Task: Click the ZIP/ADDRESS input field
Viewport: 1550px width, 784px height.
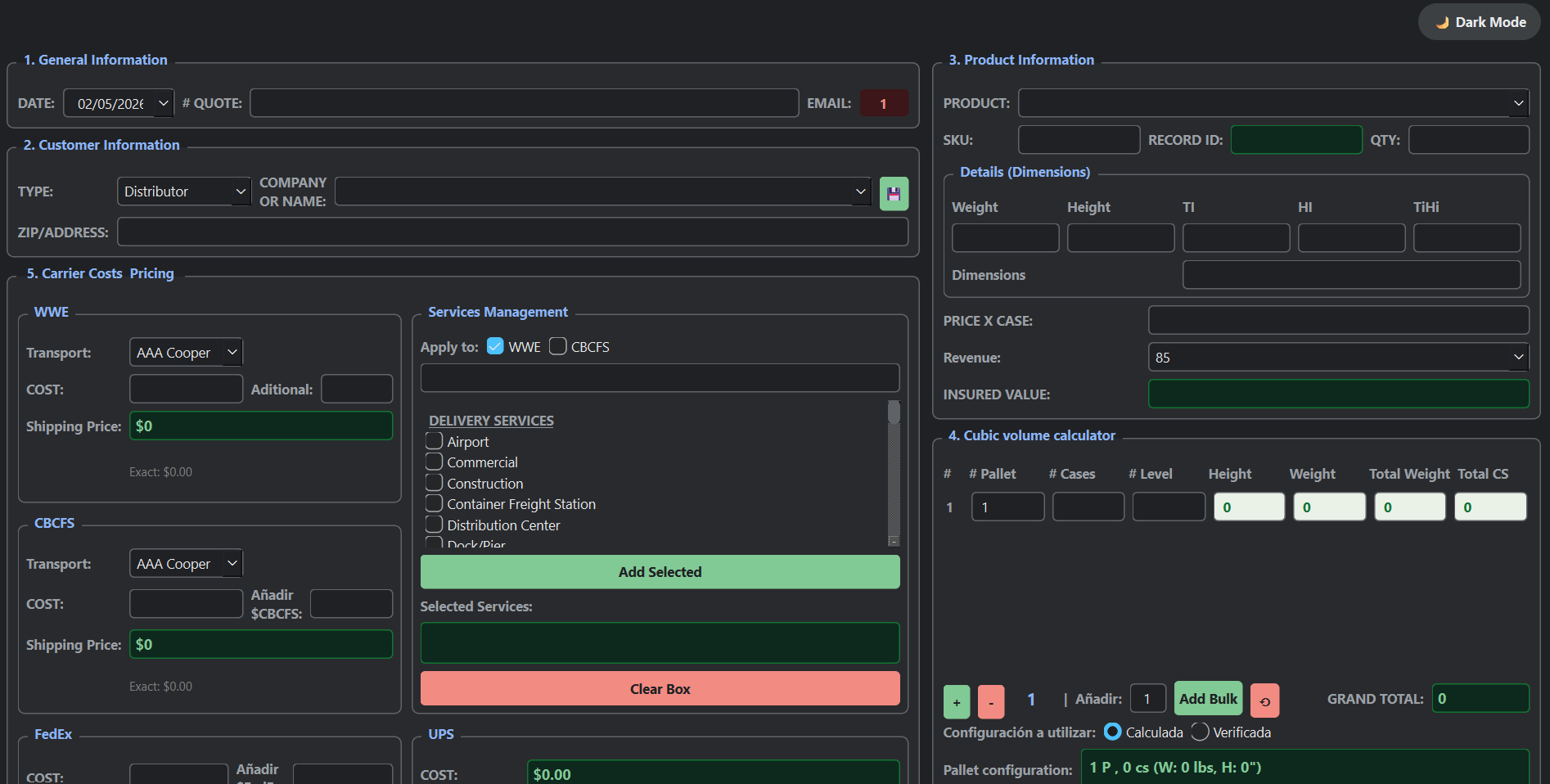Action: click(x=512, y=232)
